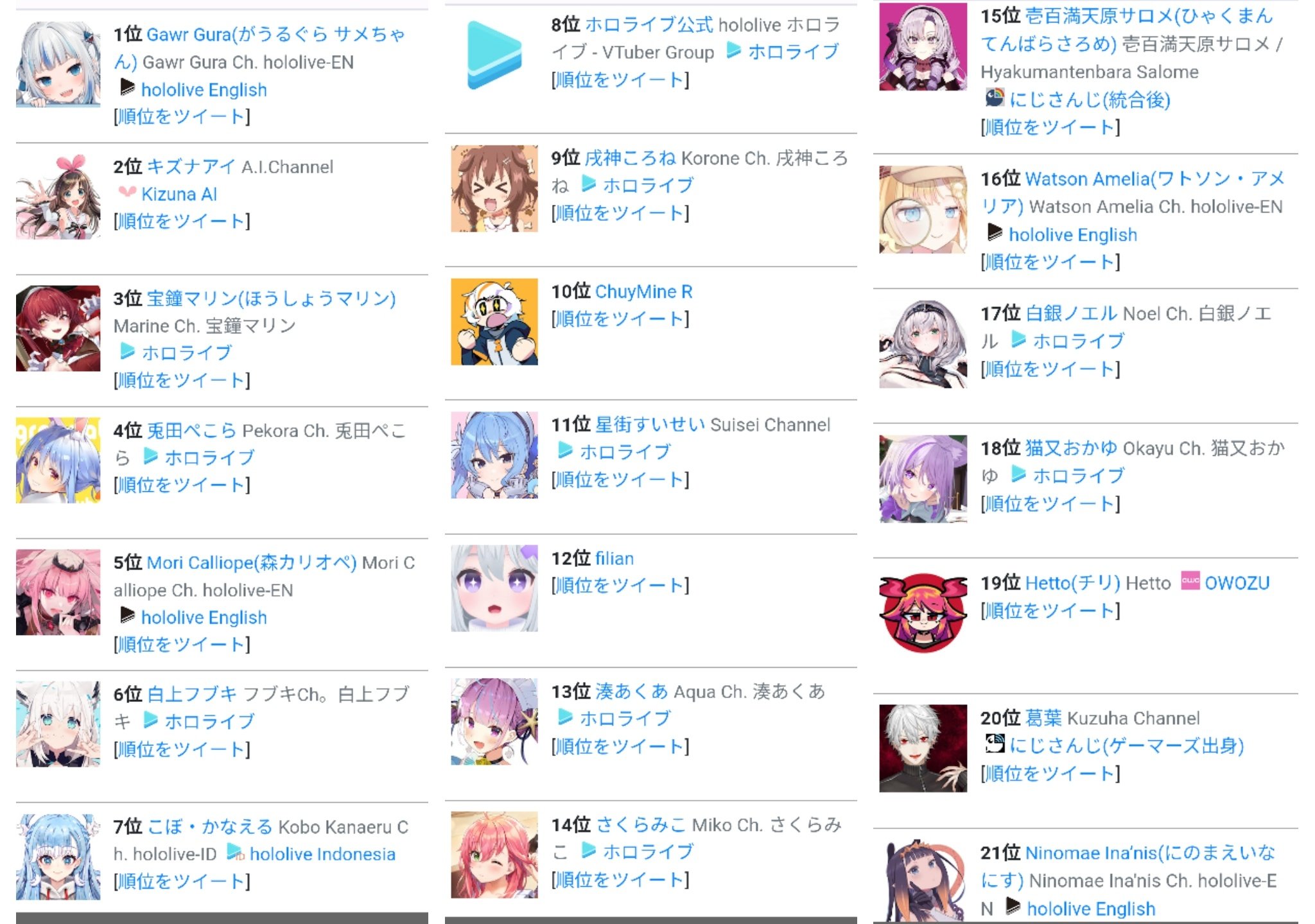Open the Hetto circular avatar thumbnail
The height and width of the screenshot is (924, 1315).
click(923, 612)
